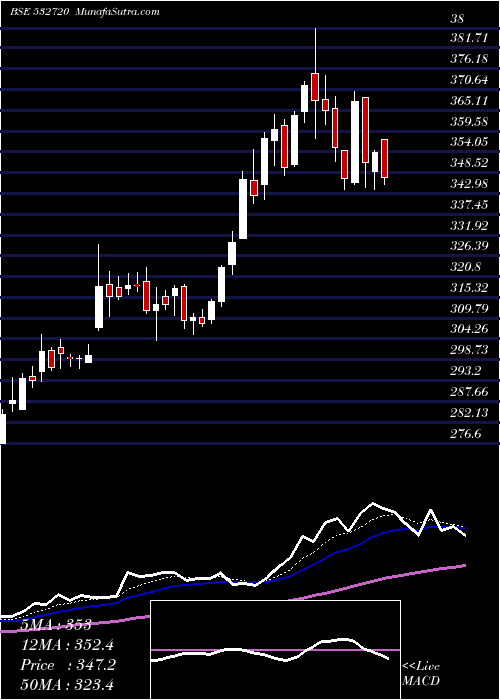Click the 287.66 price axis label
The height and width of the screenshot is (700, 500).
click(469, 392)
